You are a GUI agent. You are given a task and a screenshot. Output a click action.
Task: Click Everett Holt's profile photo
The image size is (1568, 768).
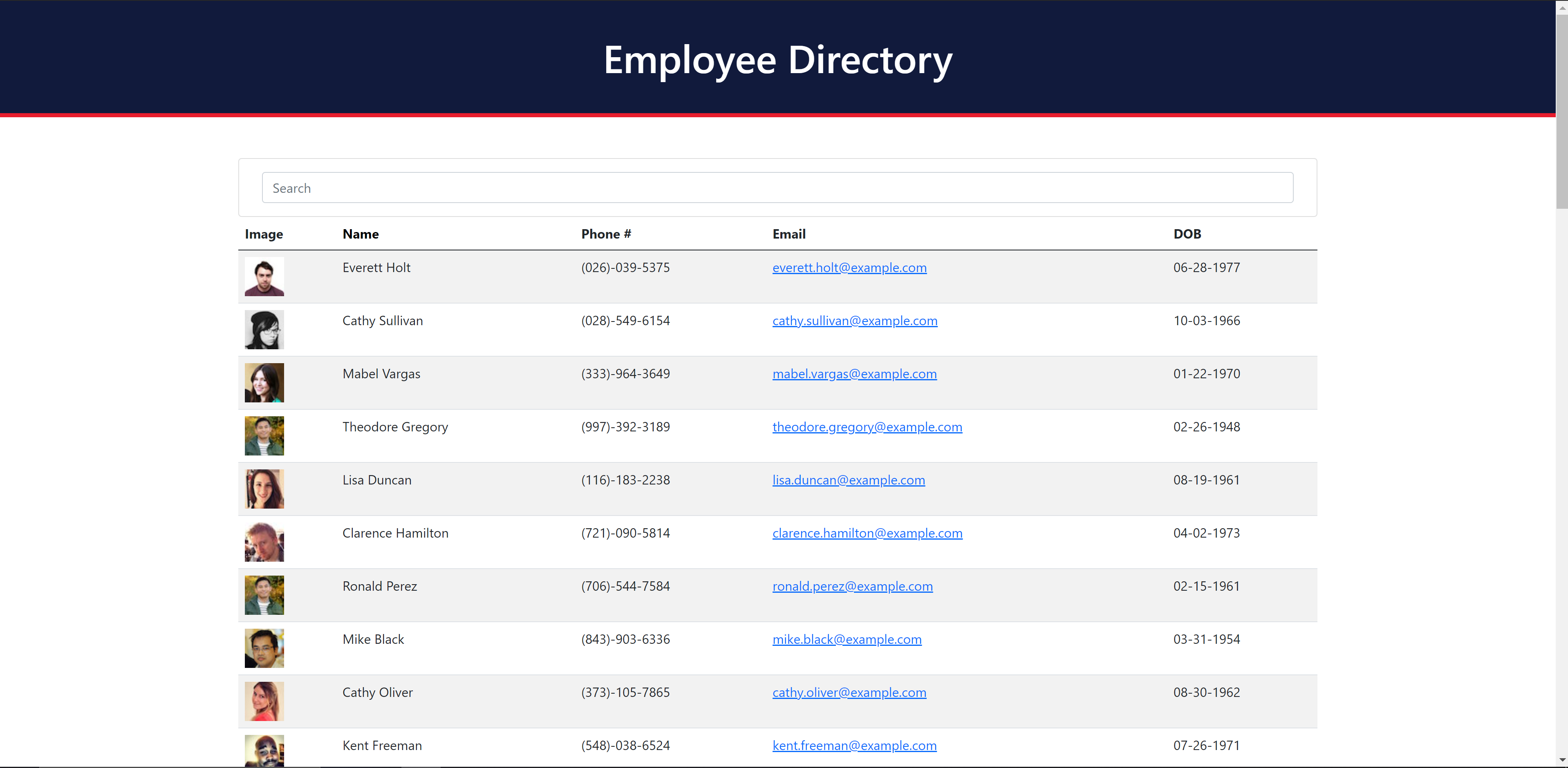264,277
